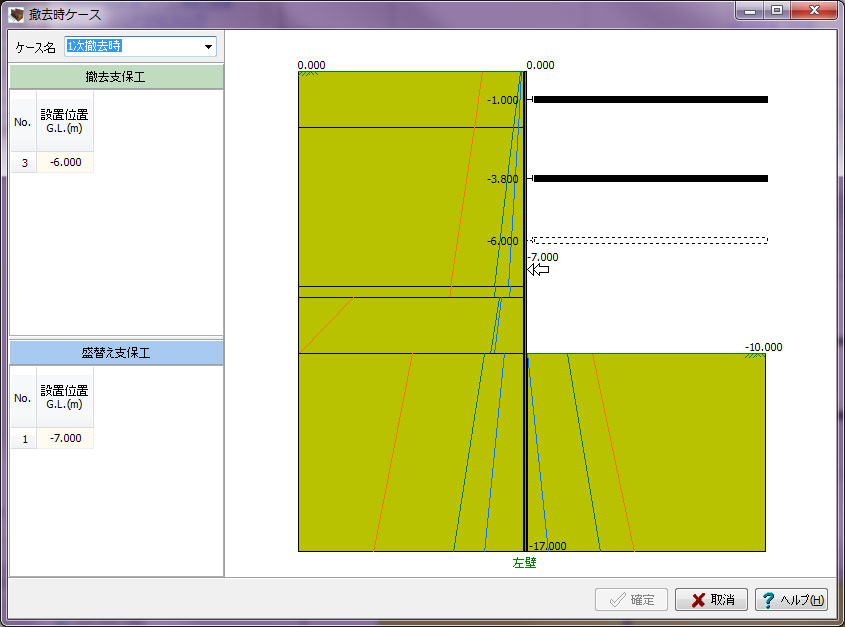This screenshot has width=845, height=627.
Task: Click row number 3 in 撤去支保工 table
Action: coord(24,162)
